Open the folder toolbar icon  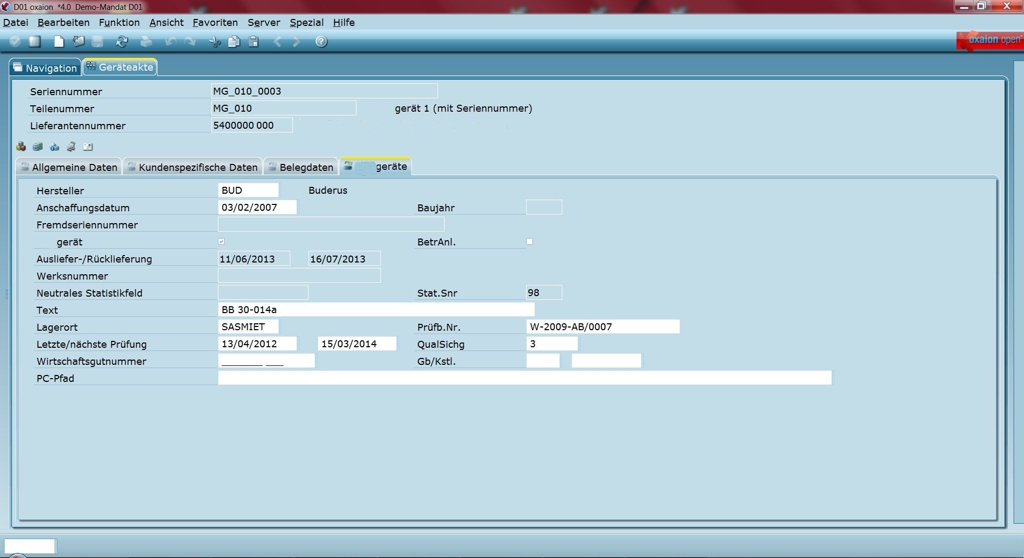coord(78,42)
